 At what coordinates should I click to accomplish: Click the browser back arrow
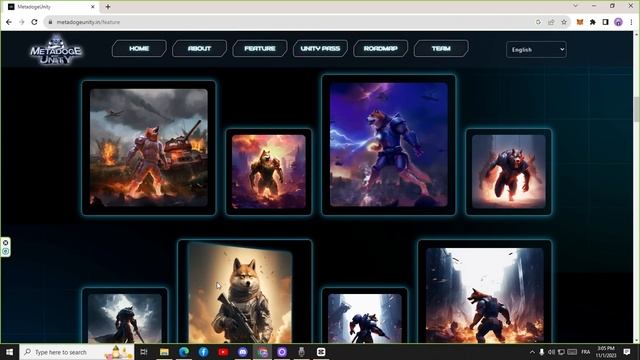pyautogui.click(x=9, y=22)
